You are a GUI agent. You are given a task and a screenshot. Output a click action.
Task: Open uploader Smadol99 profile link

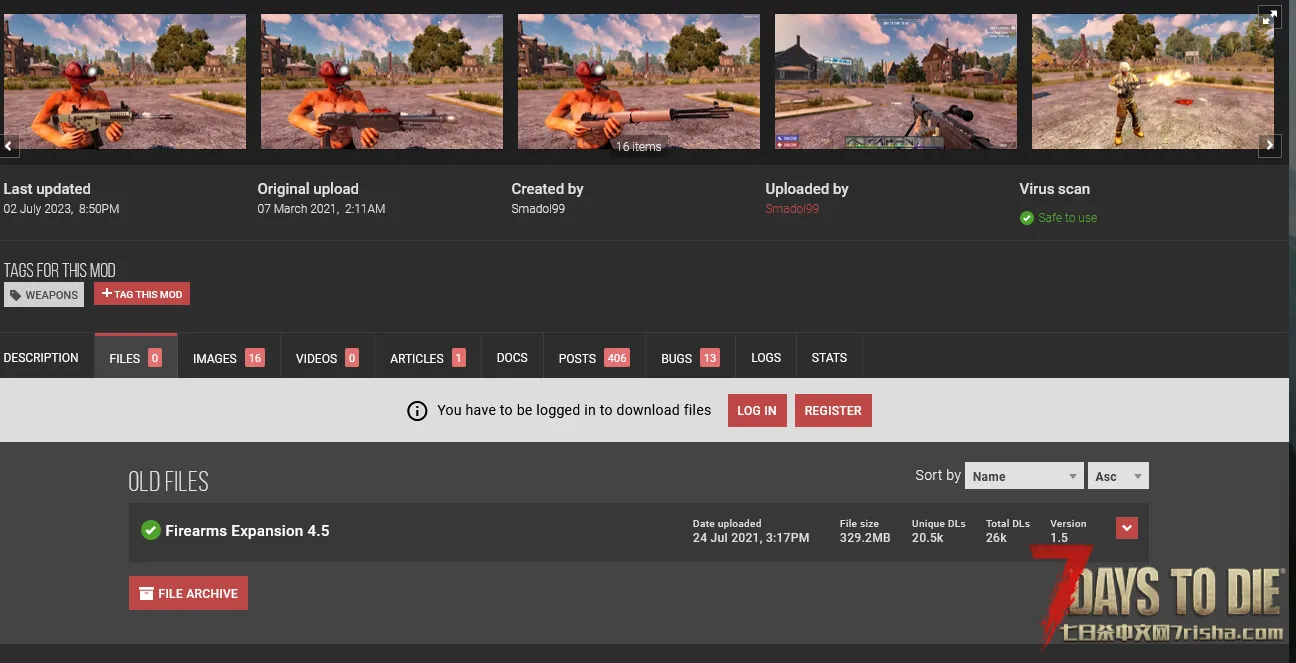791,209
